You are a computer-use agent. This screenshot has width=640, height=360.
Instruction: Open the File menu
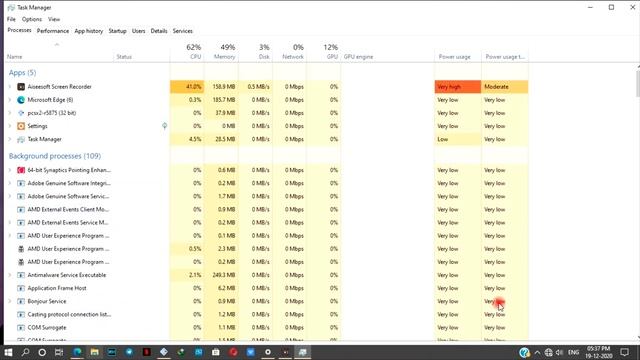11,19
